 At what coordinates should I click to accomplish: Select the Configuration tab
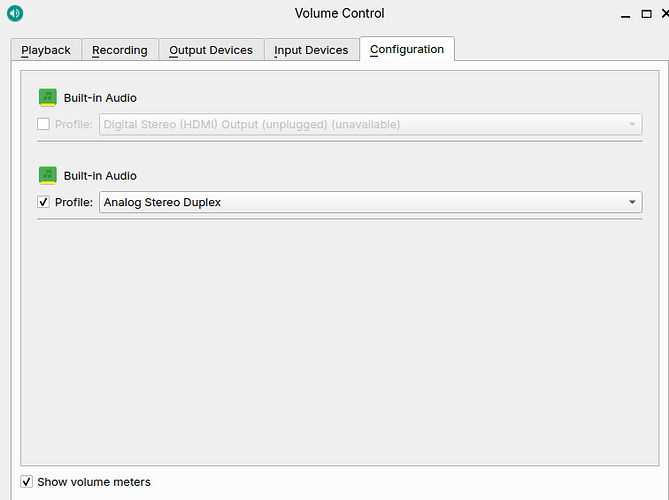coord(406,49)
